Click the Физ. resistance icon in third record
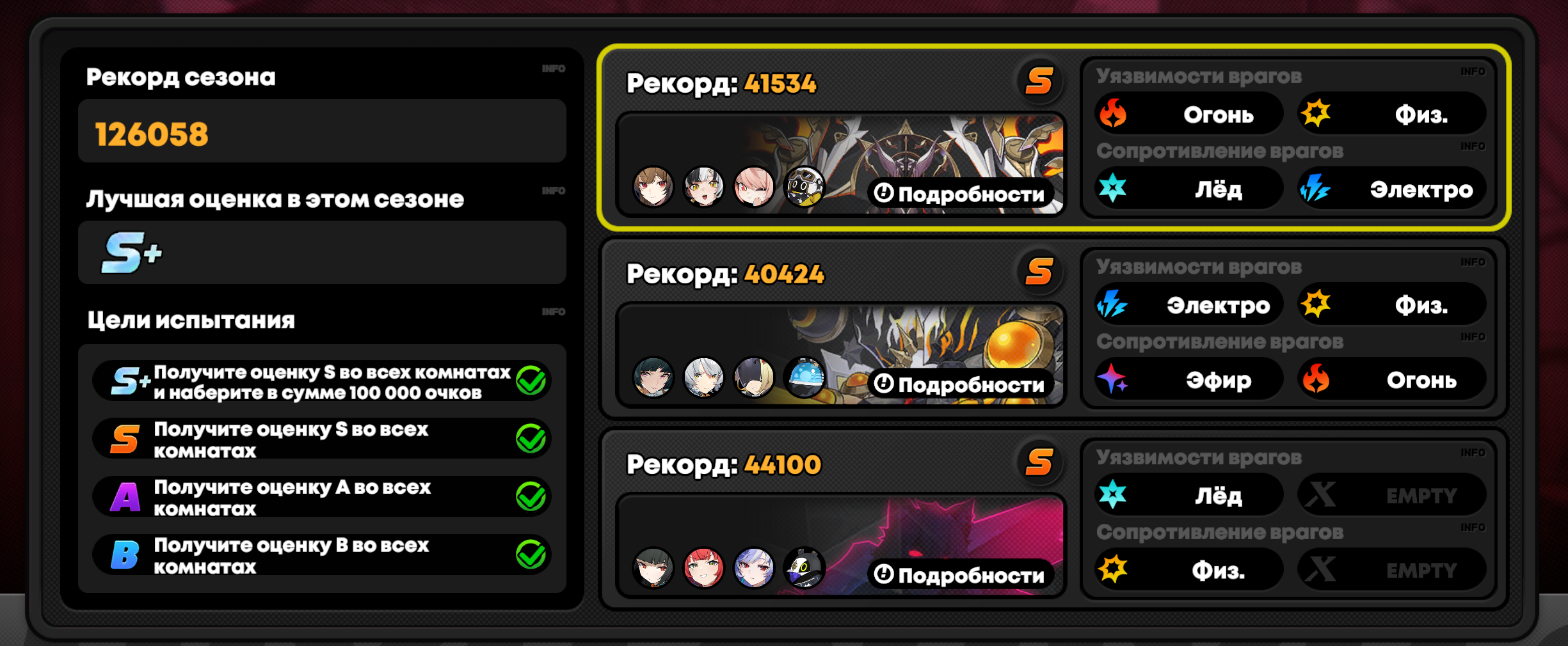Viewport: 1568px width, 646px height. pyautogui.click(x=1113, y=569)
